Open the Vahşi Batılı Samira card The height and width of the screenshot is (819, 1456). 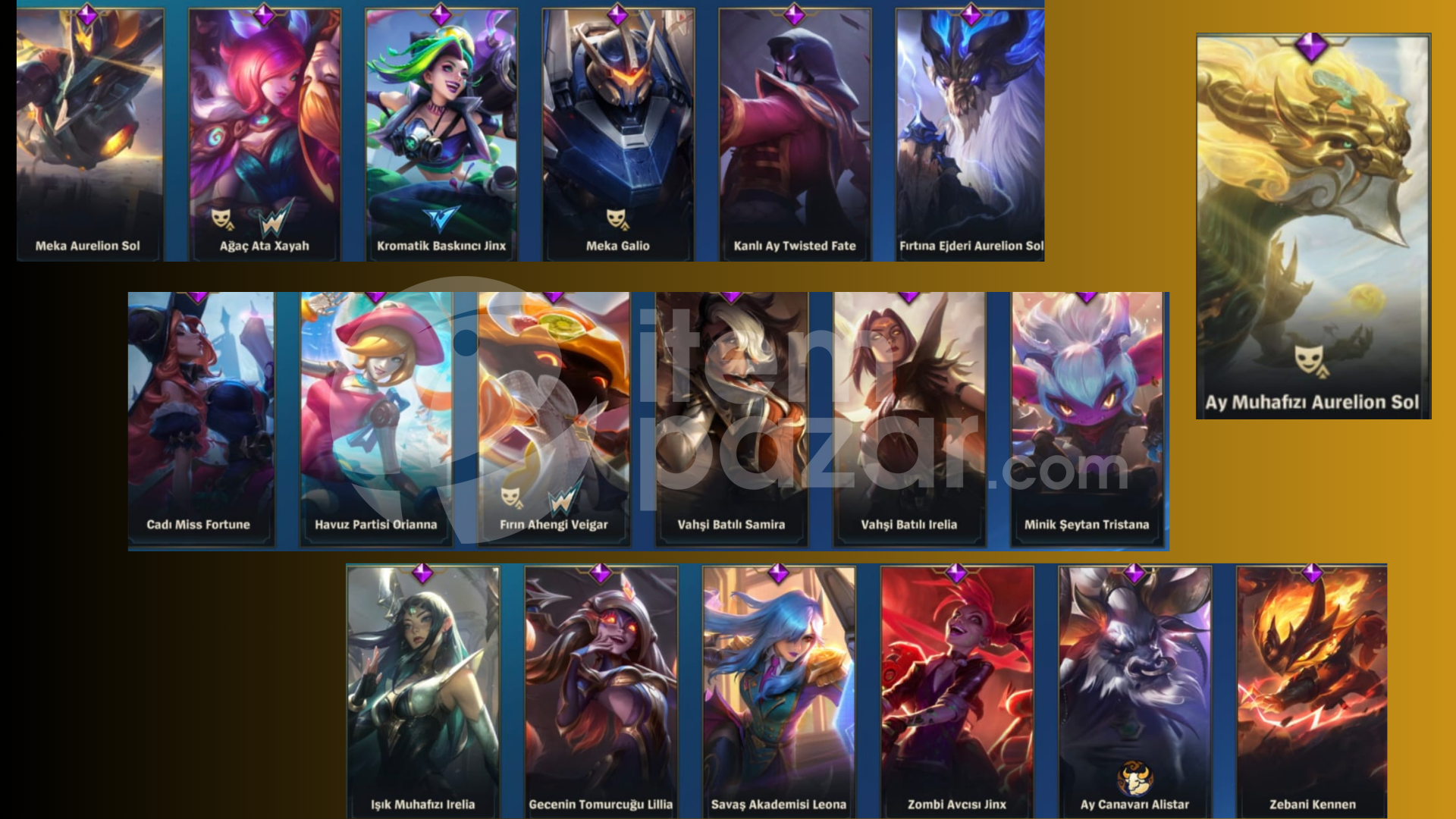pos(731,419)
